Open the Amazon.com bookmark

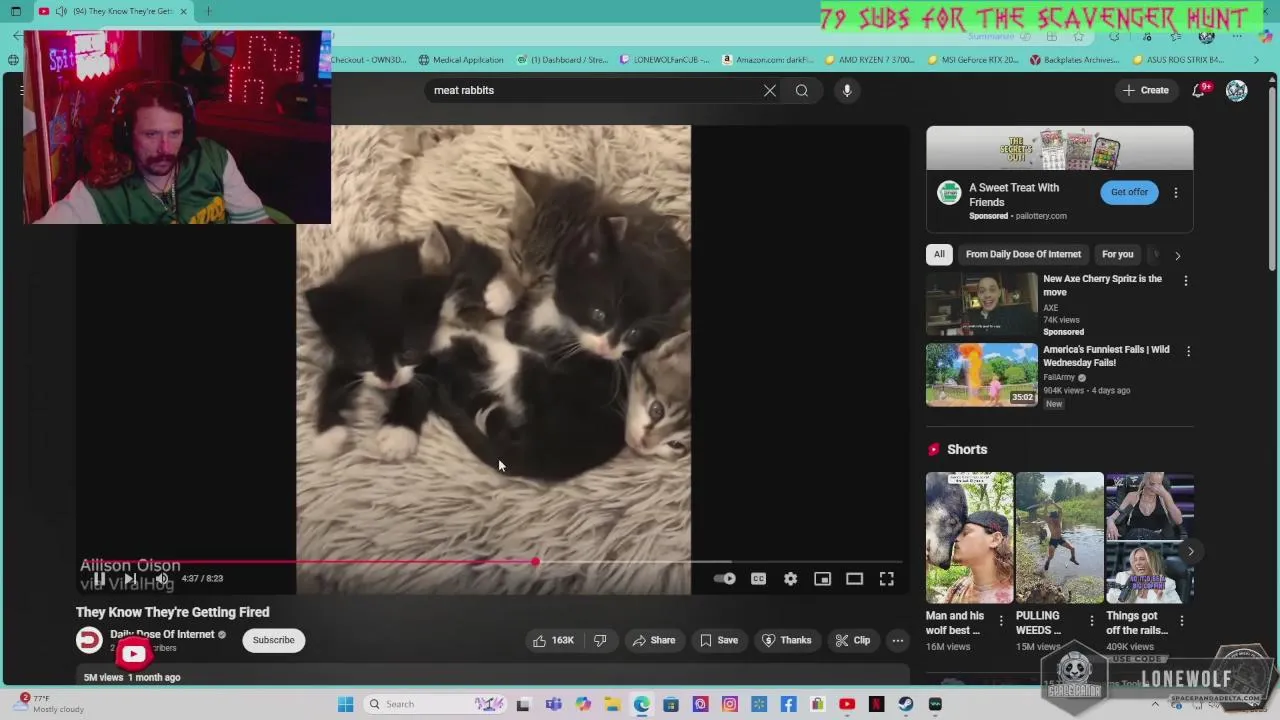point(767,60)
